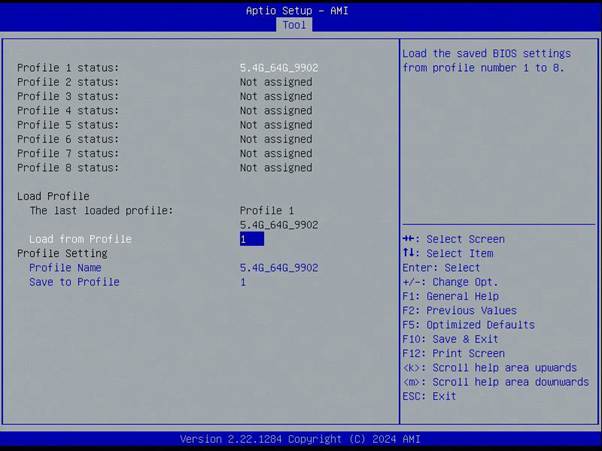602x451 pixels.
Task: Click the Load from Profile label
Action: click(x=80, y=239)
